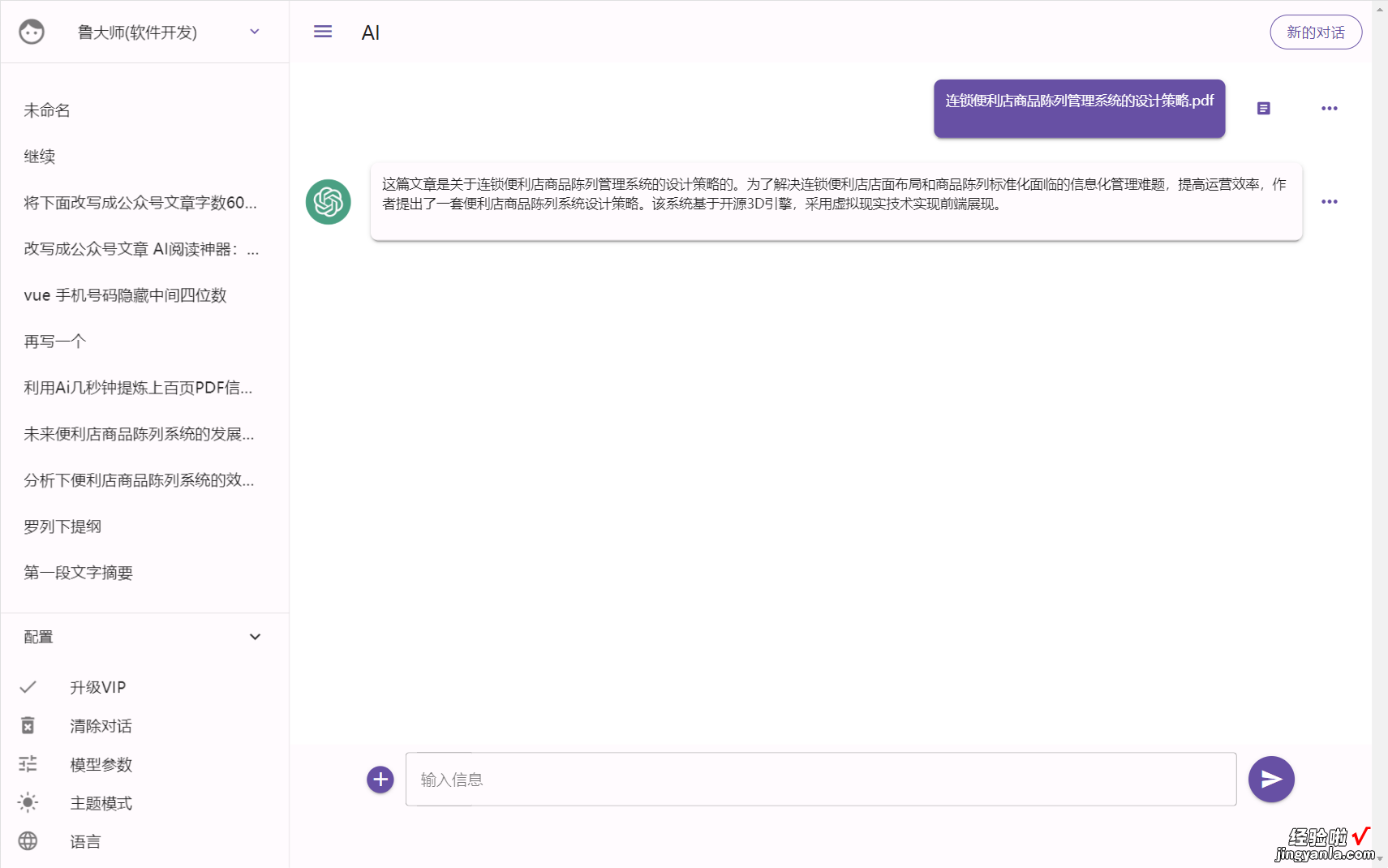Click the checkmark icon next to 升级VIP
This screenshot has width=1388, height=868.
click(x=28, y=687)
